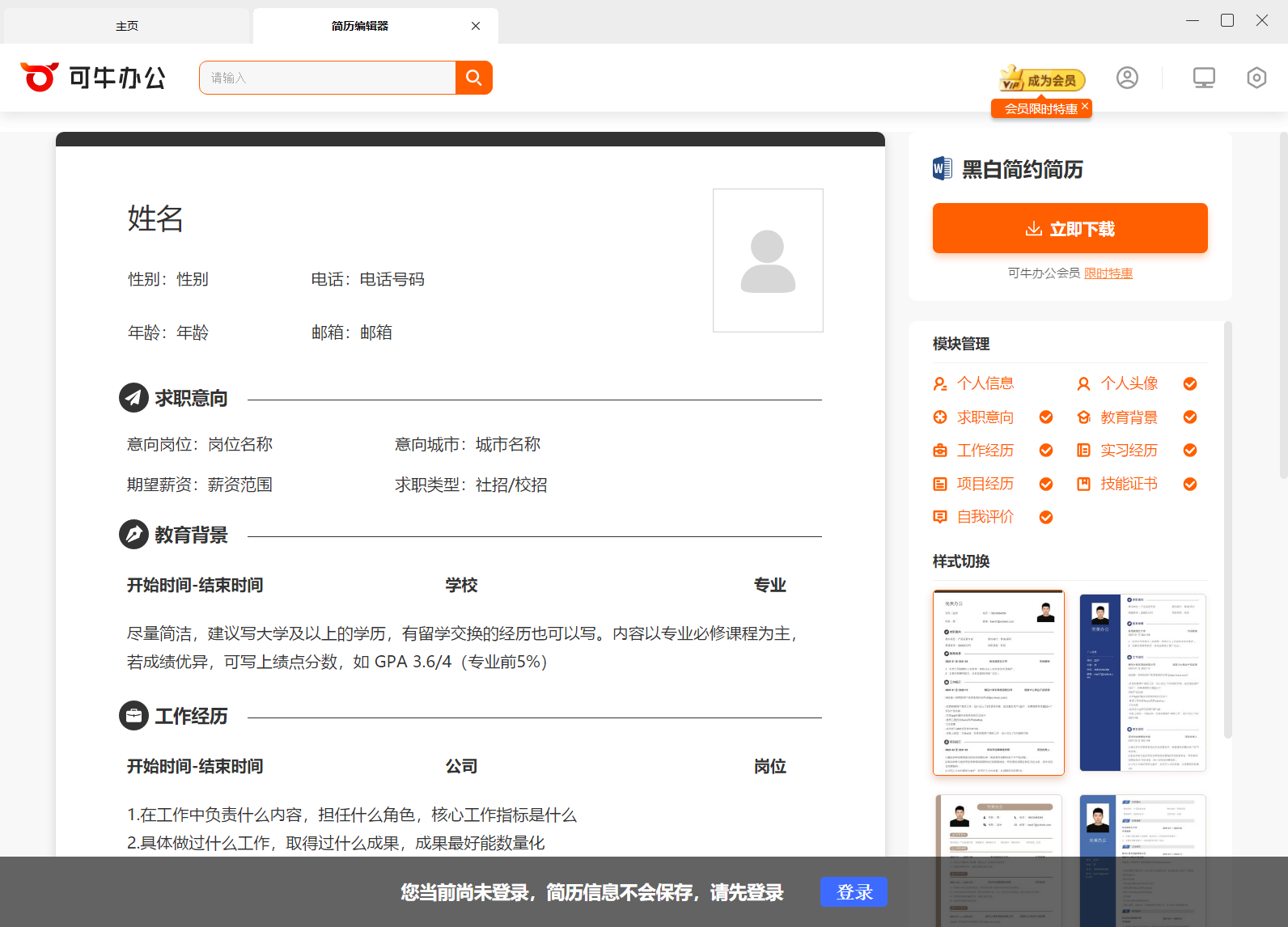
Task: Click the internship experience module icon
Action: point(1083,451)
